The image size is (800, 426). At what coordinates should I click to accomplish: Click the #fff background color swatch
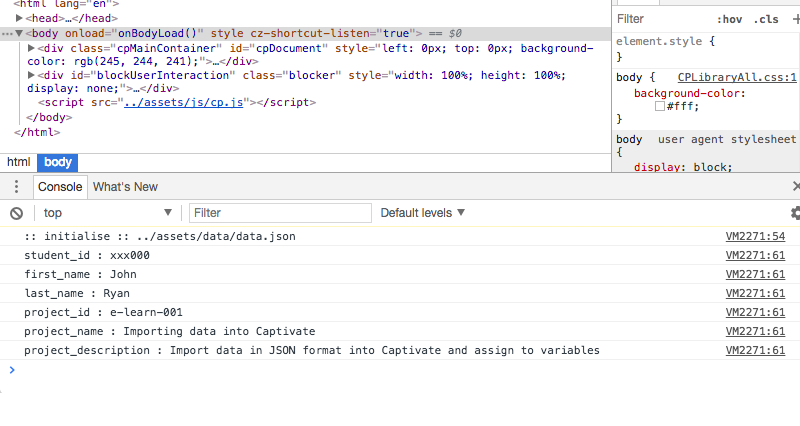click(x=660, y=106)
